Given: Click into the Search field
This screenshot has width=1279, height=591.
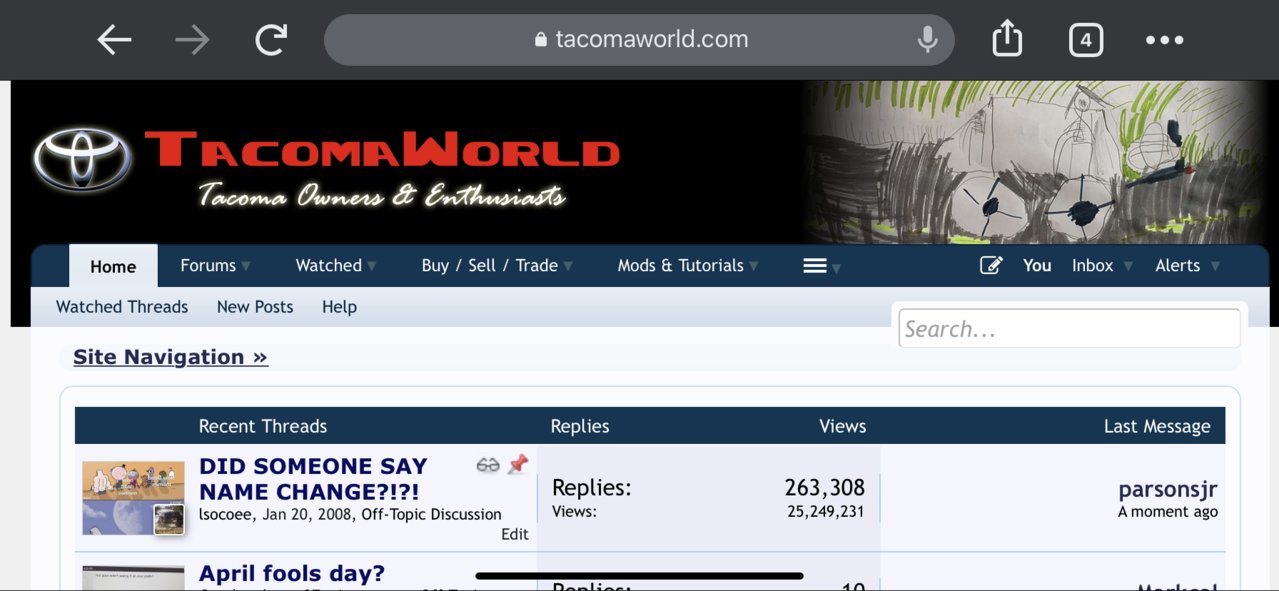Looking at the screenshot, I should (1069, 328).
